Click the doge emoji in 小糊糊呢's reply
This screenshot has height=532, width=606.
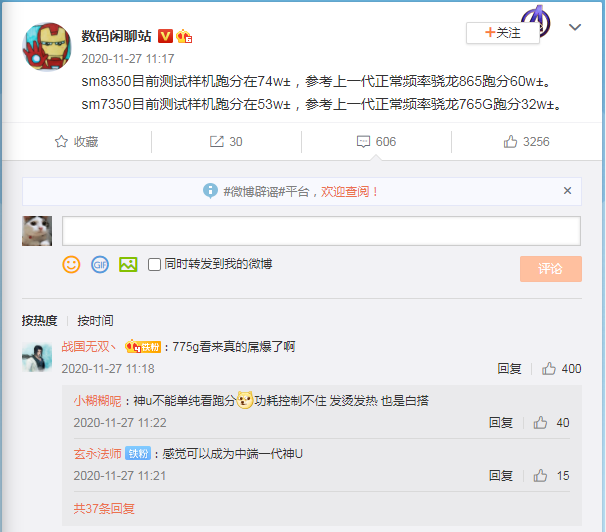click(x=245, y=400)
